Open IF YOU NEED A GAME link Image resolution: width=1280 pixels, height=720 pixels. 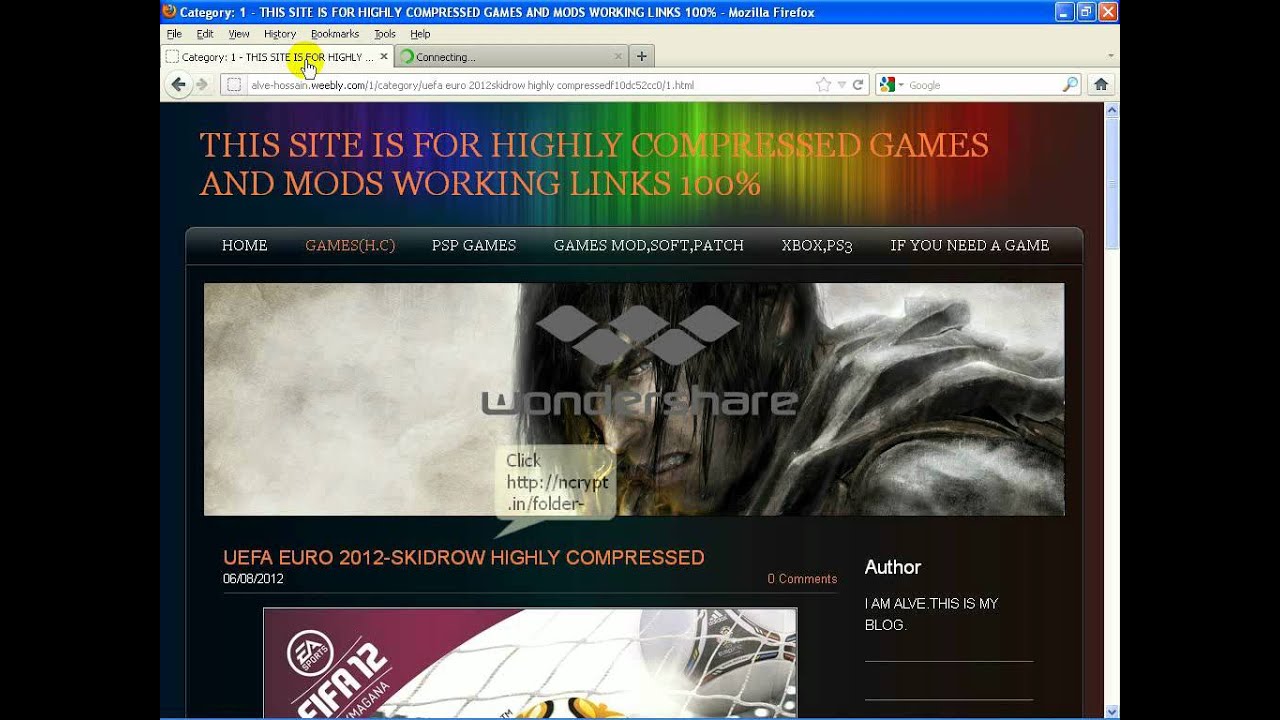(970, 245)
